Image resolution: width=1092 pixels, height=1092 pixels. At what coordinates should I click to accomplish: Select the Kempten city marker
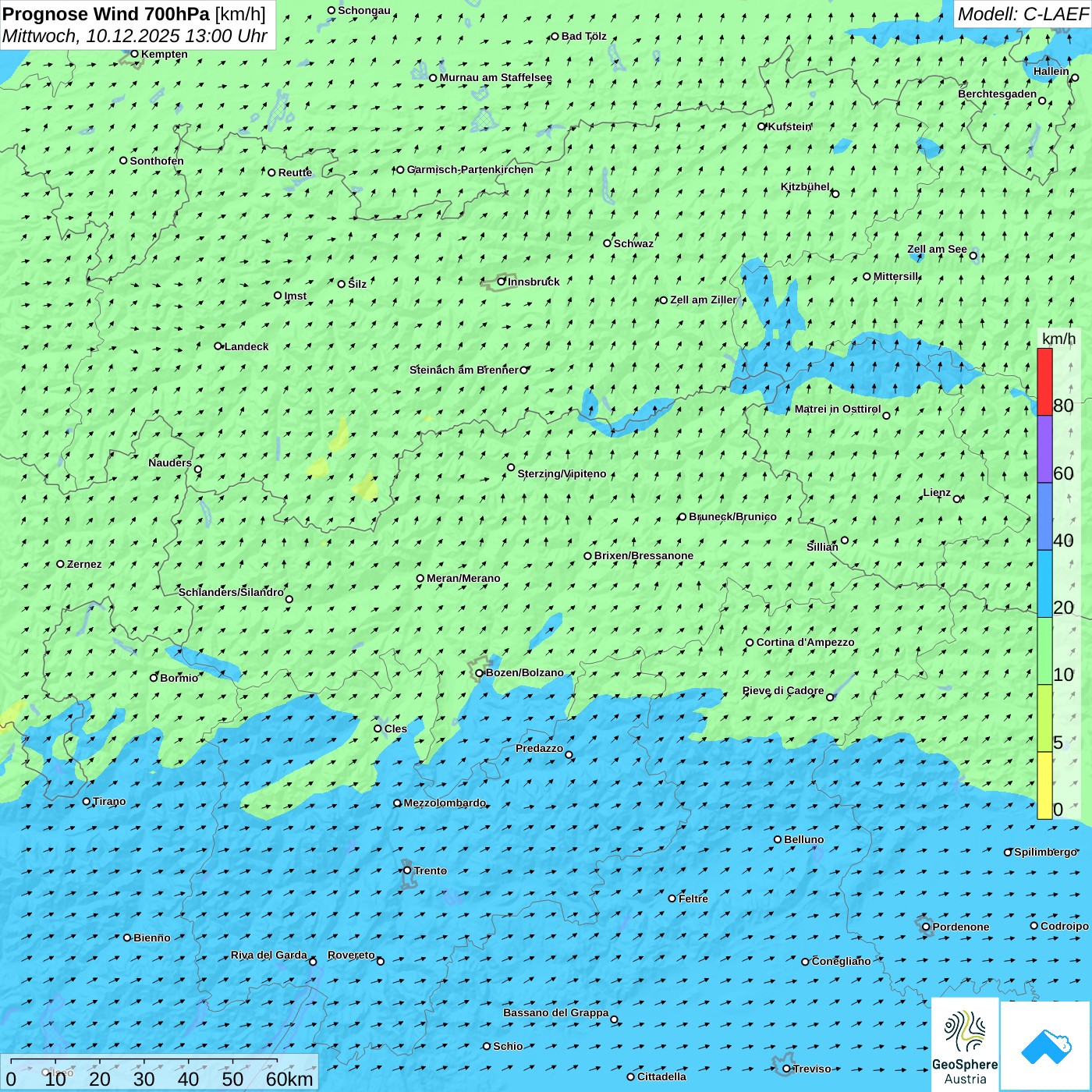pos(134,54)
